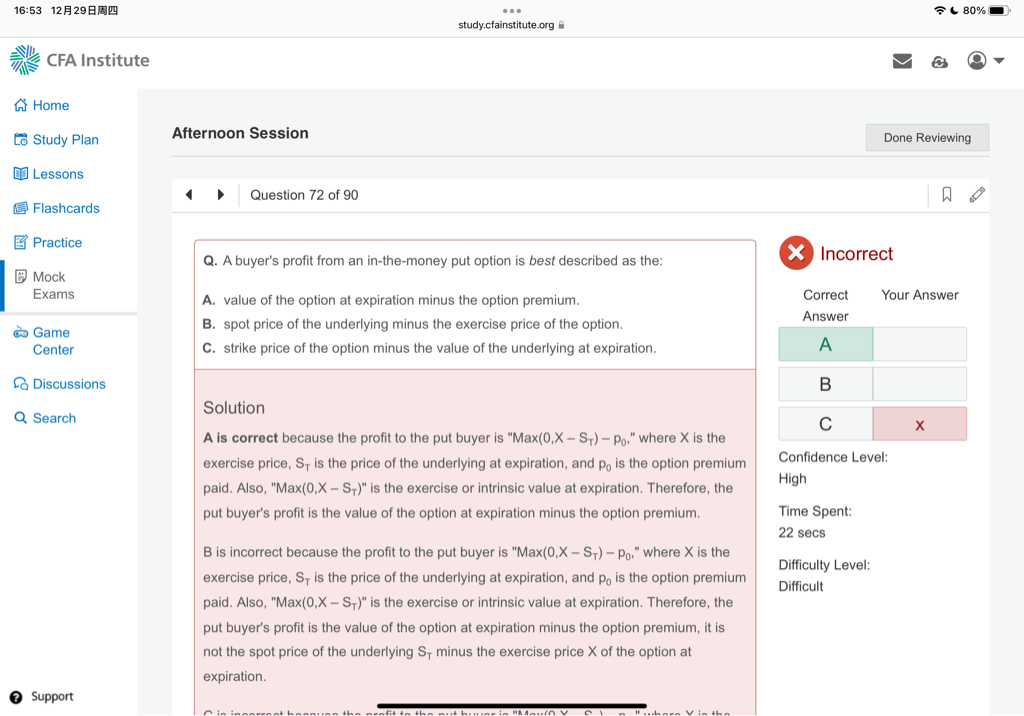The height and width of the screenshot is (716, 1024).
Task: Click the Game Center controller icon
Action: coord(20,333)
